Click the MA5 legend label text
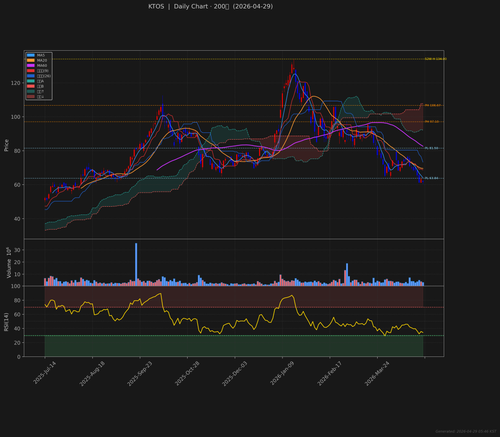 (x=41, y=55)
